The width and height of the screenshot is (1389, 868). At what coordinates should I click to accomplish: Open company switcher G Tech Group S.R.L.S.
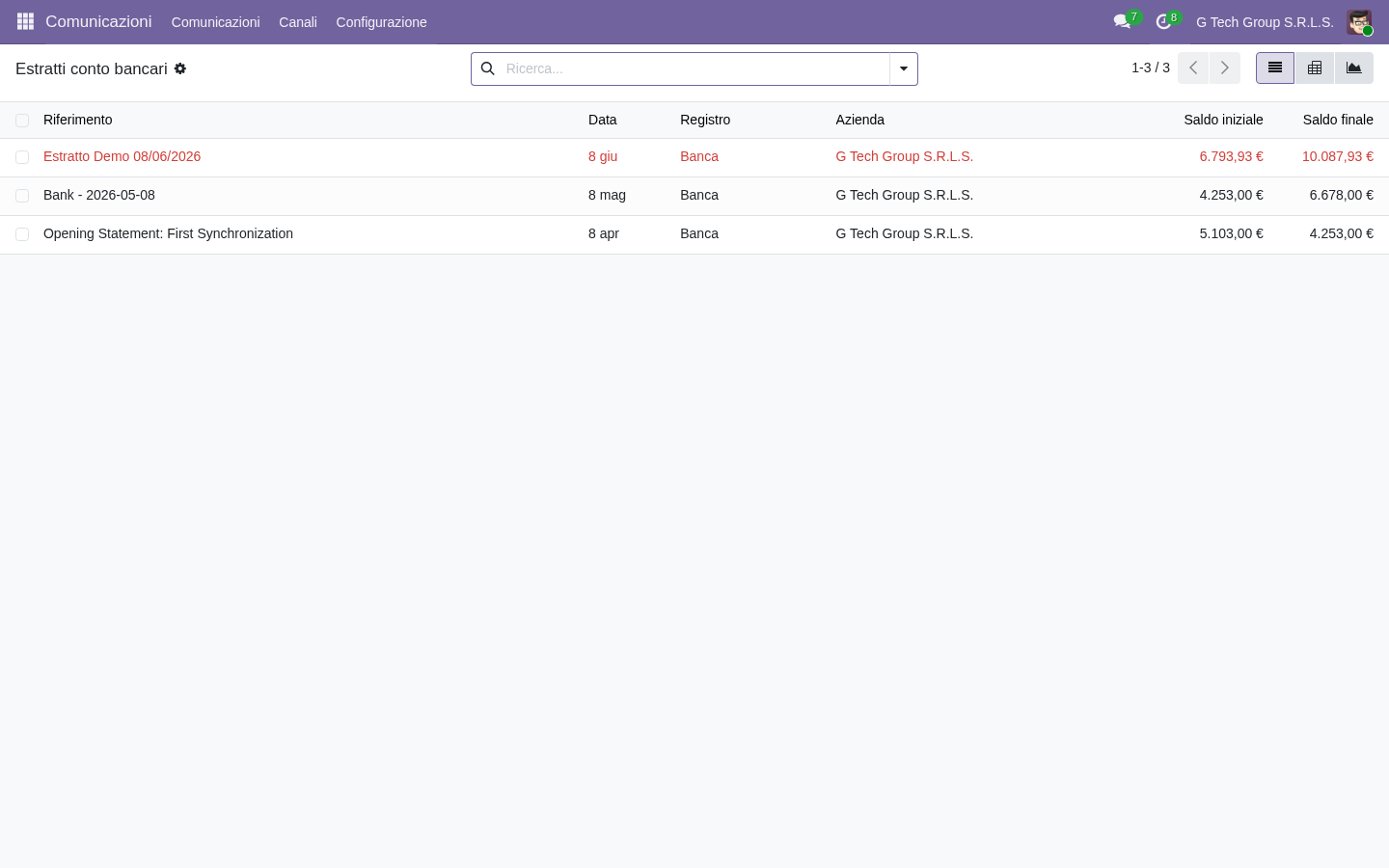point(1265,22)
